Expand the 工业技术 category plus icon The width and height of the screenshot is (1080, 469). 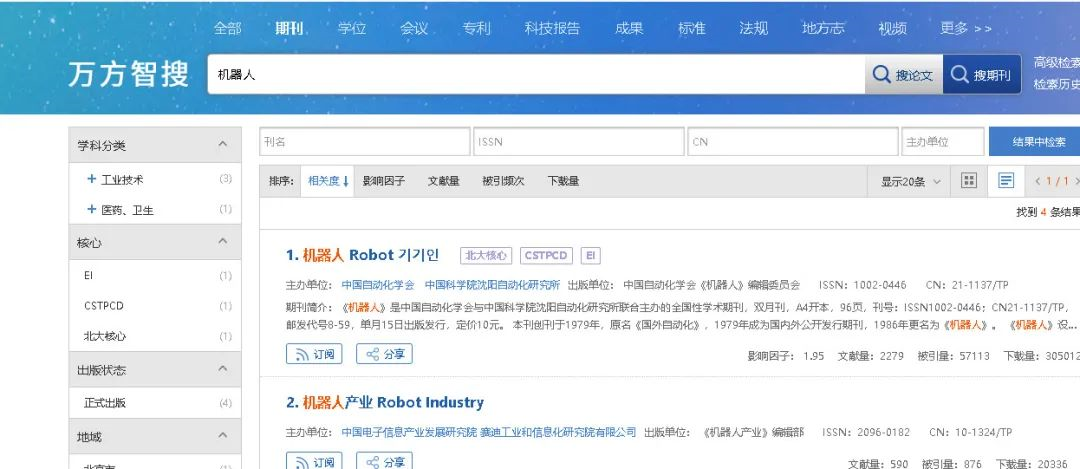point(92,179)
